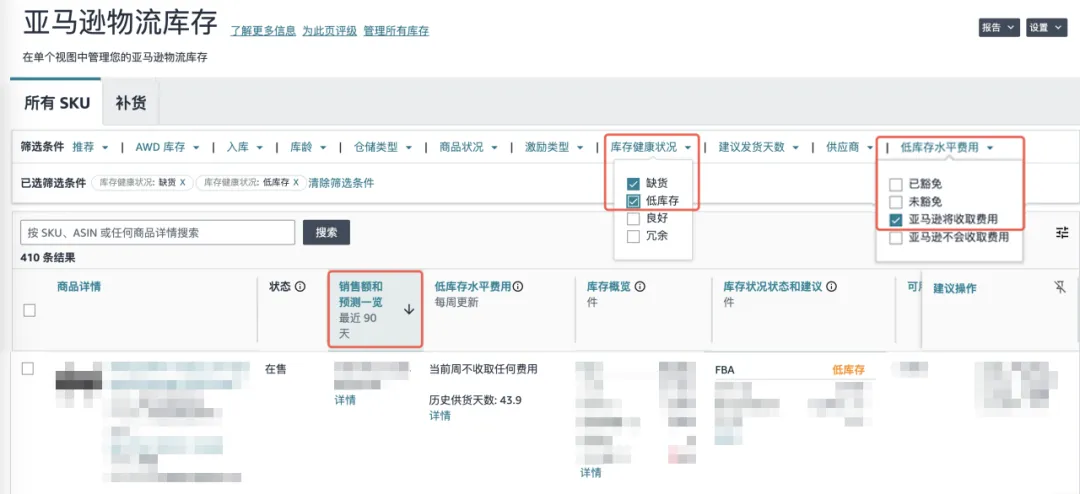Click info icon next to 状态

pyautogui.click(x=300, y=287)
